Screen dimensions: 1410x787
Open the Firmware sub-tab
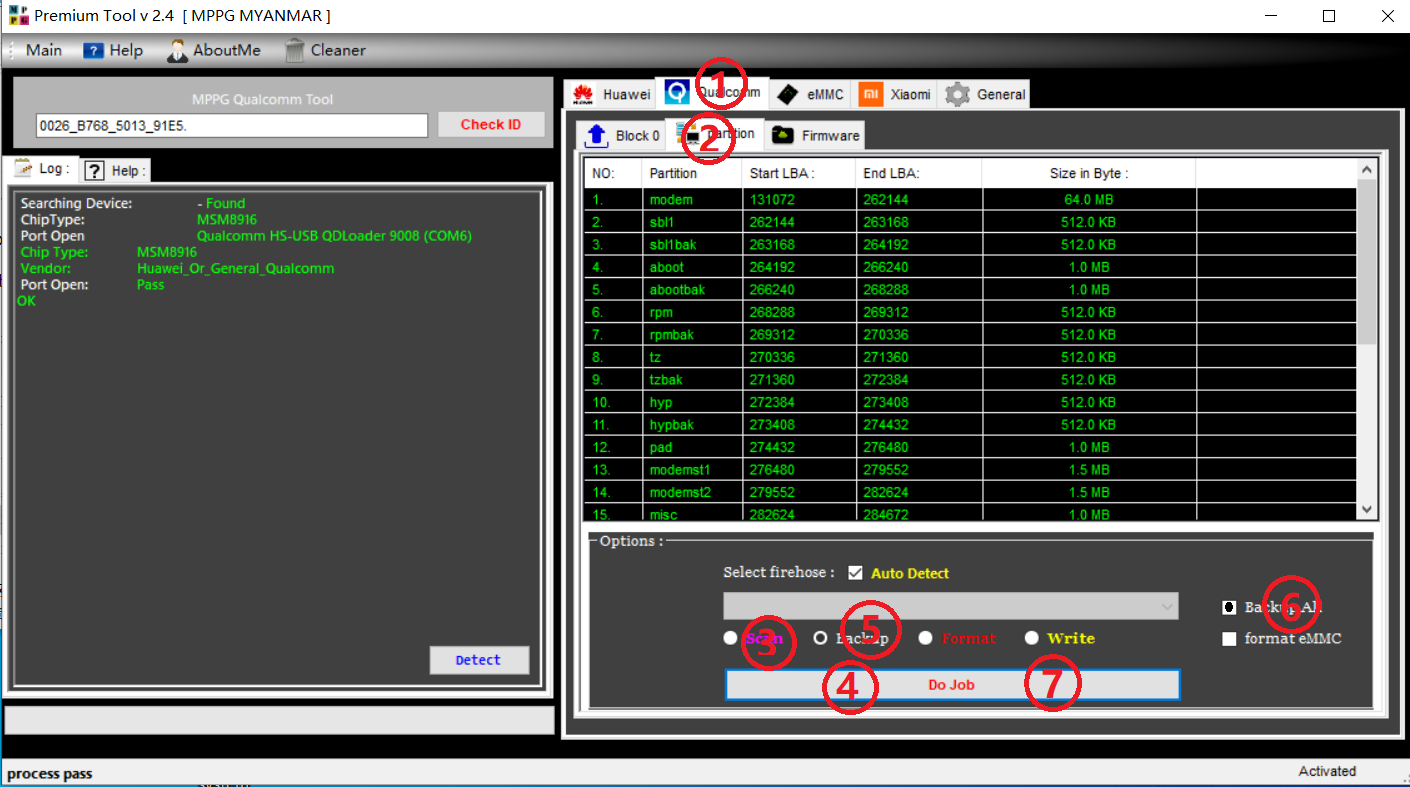tap(815, 135)
